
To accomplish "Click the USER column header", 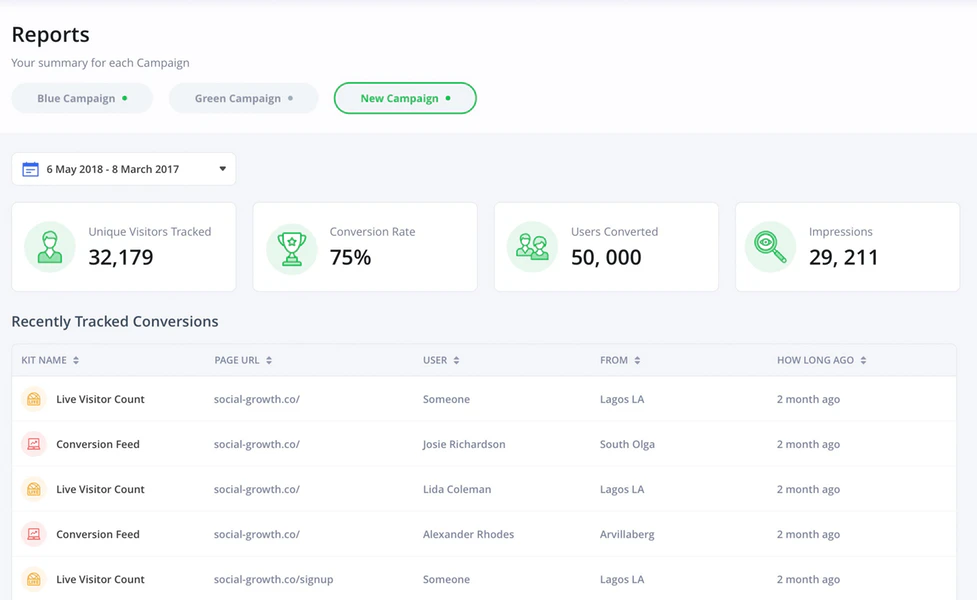I will 435,360.
